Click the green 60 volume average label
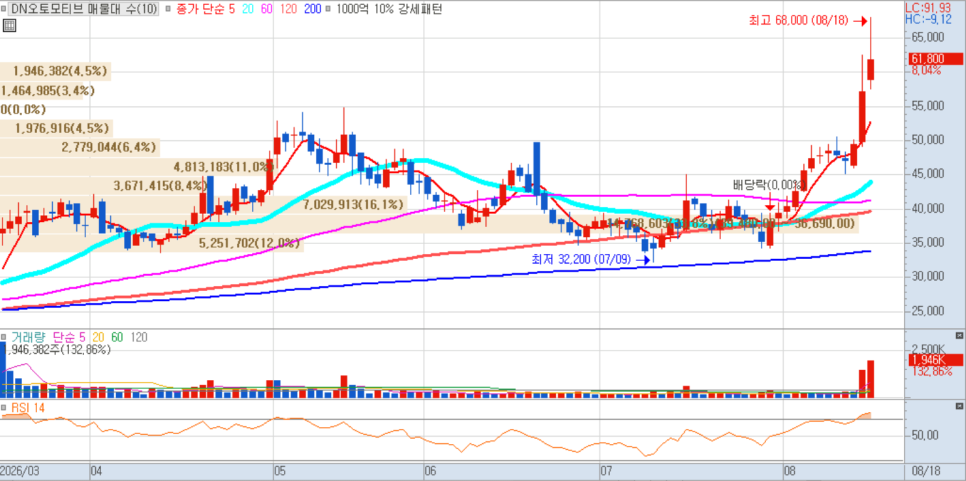 [x=117, y=337]
